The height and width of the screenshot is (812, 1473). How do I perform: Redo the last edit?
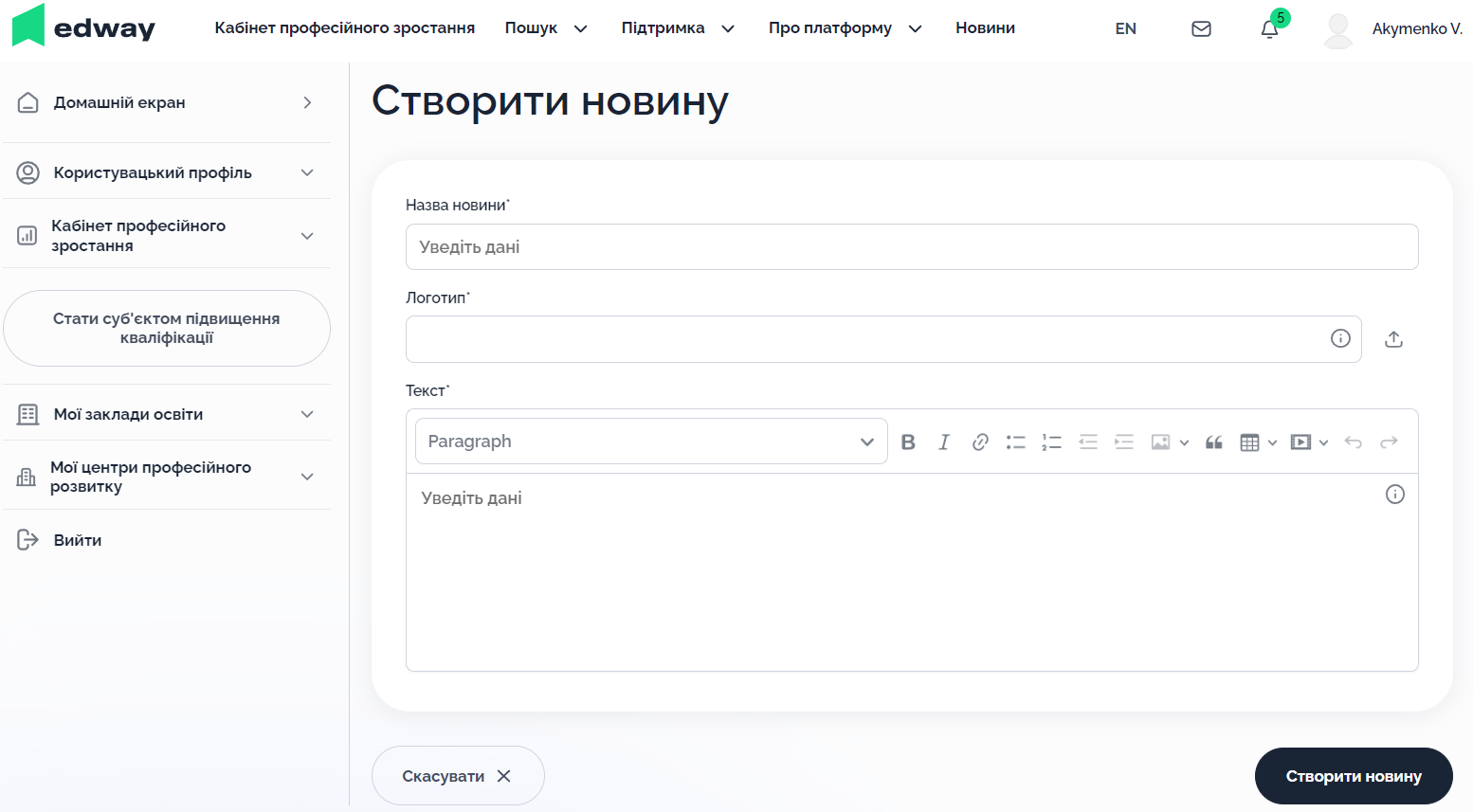[1389, 442]
